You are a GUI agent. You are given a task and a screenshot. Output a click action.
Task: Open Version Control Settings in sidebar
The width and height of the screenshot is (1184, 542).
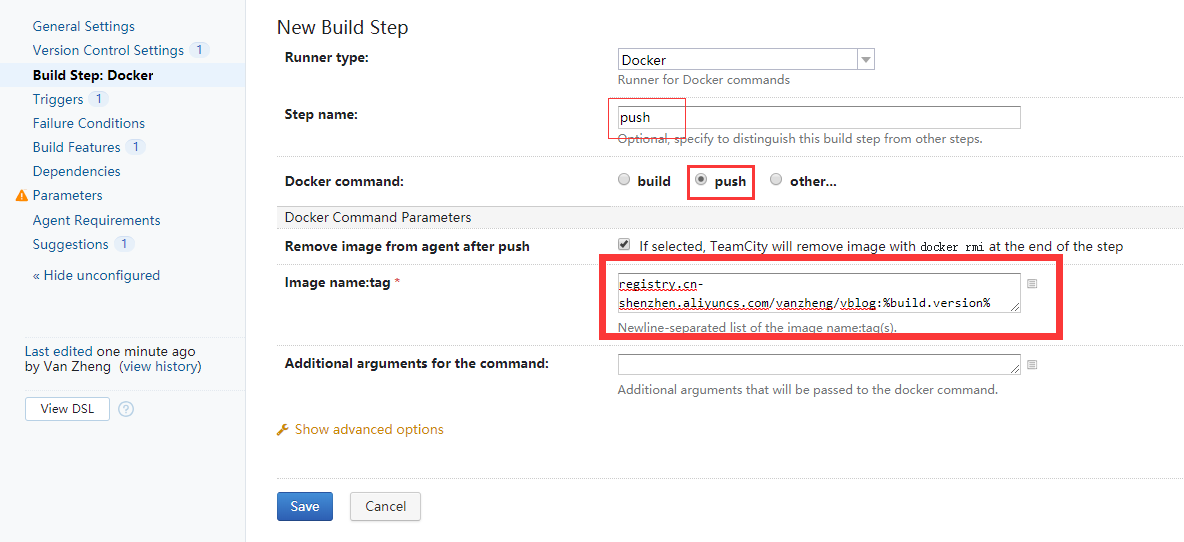(x=108, y=51)
